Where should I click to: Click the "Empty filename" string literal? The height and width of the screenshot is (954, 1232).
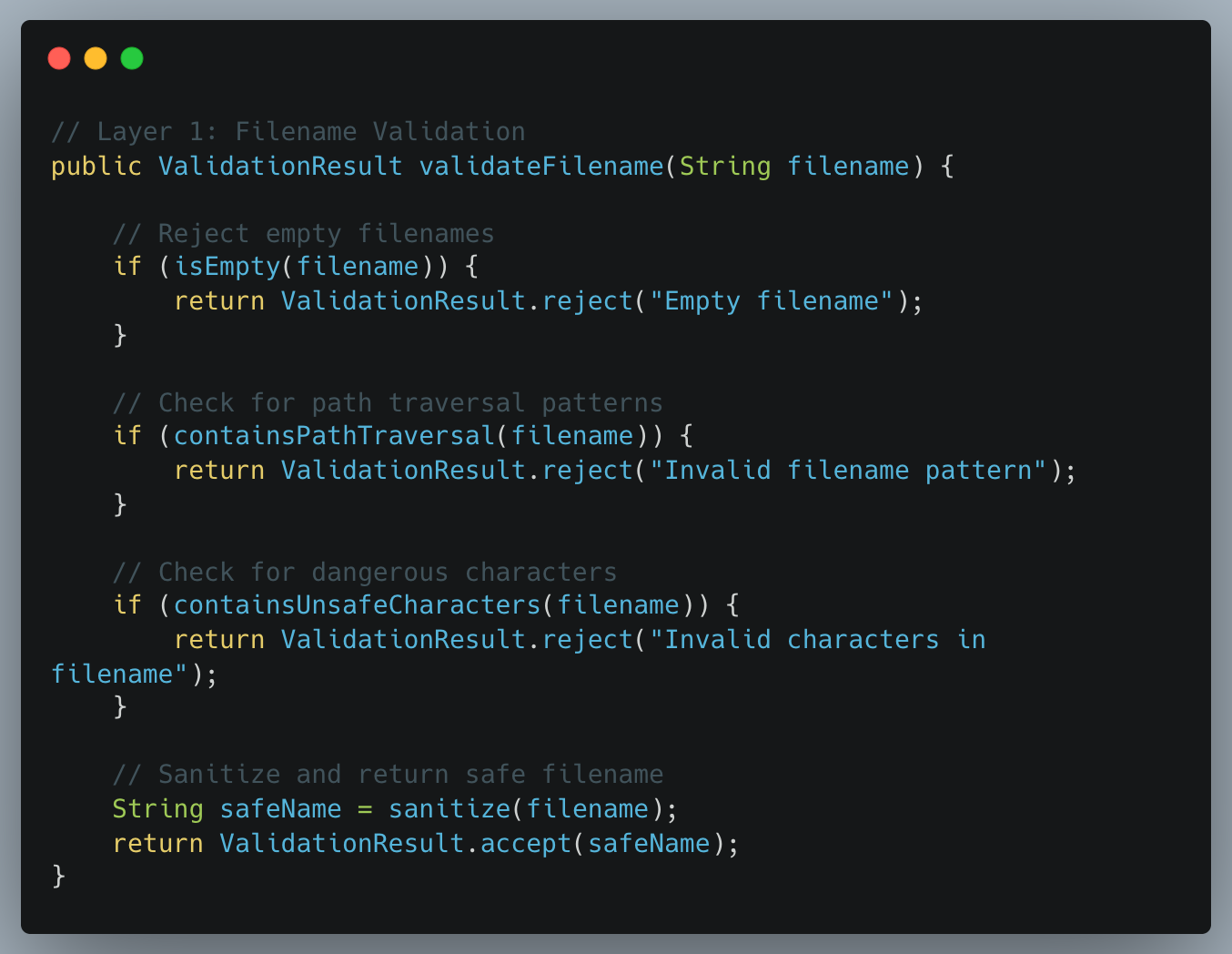pyautogui.click(x=772, y=300)
